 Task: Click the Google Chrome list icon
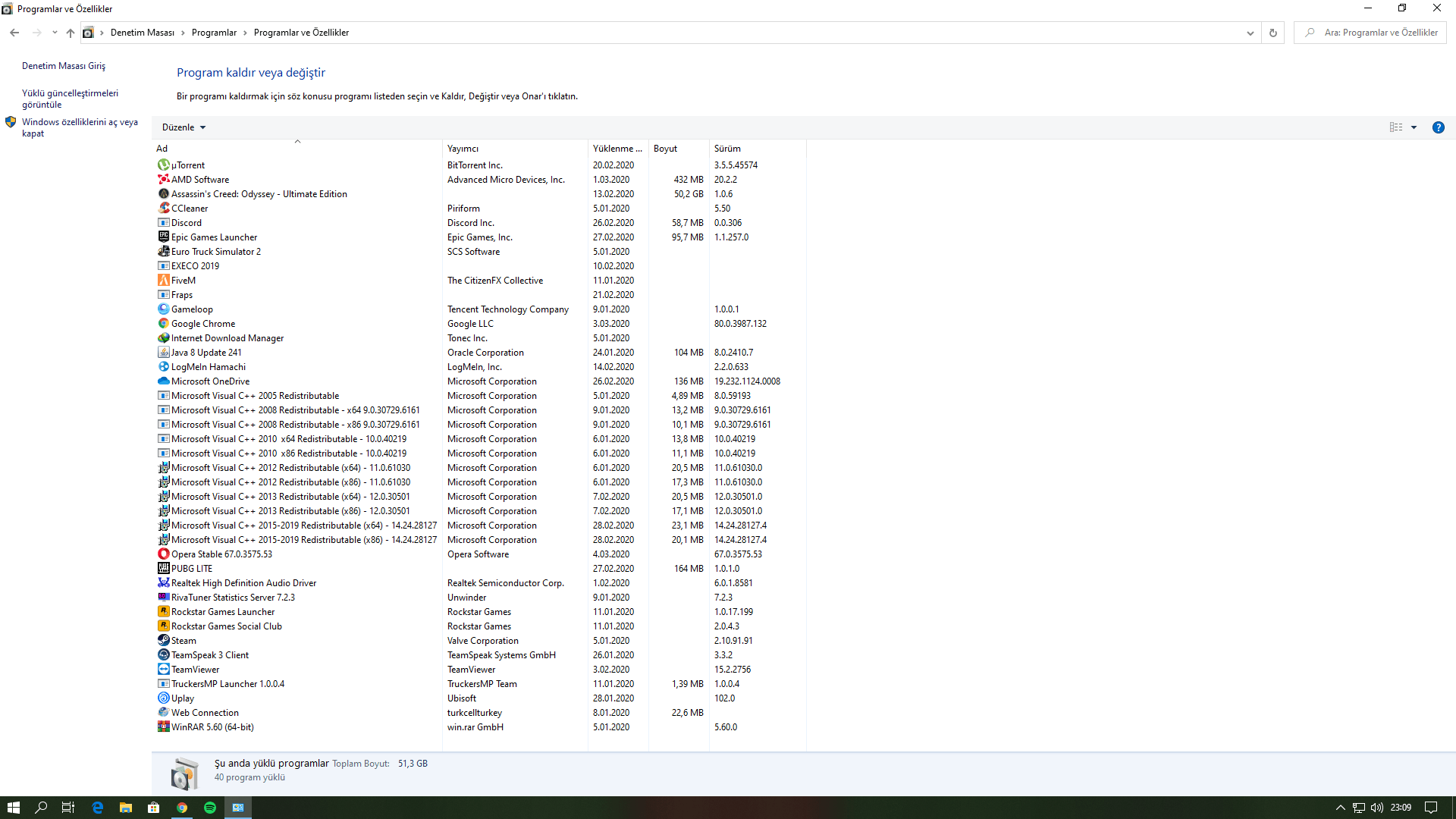coord(163,324)
